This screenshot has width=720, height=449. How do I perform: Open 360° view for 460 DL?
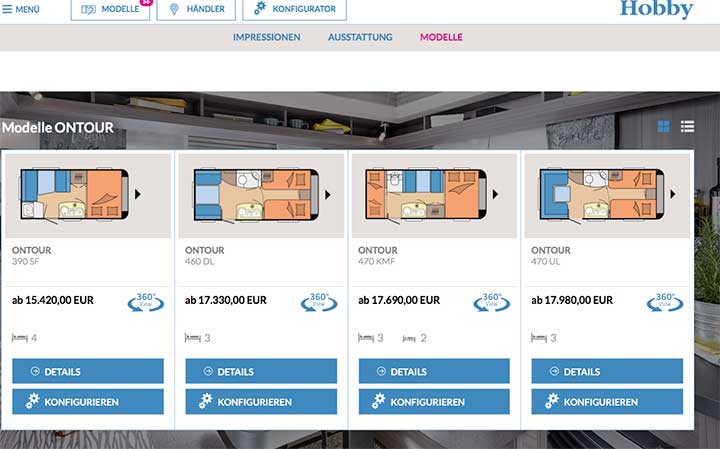tap(319, 302)
